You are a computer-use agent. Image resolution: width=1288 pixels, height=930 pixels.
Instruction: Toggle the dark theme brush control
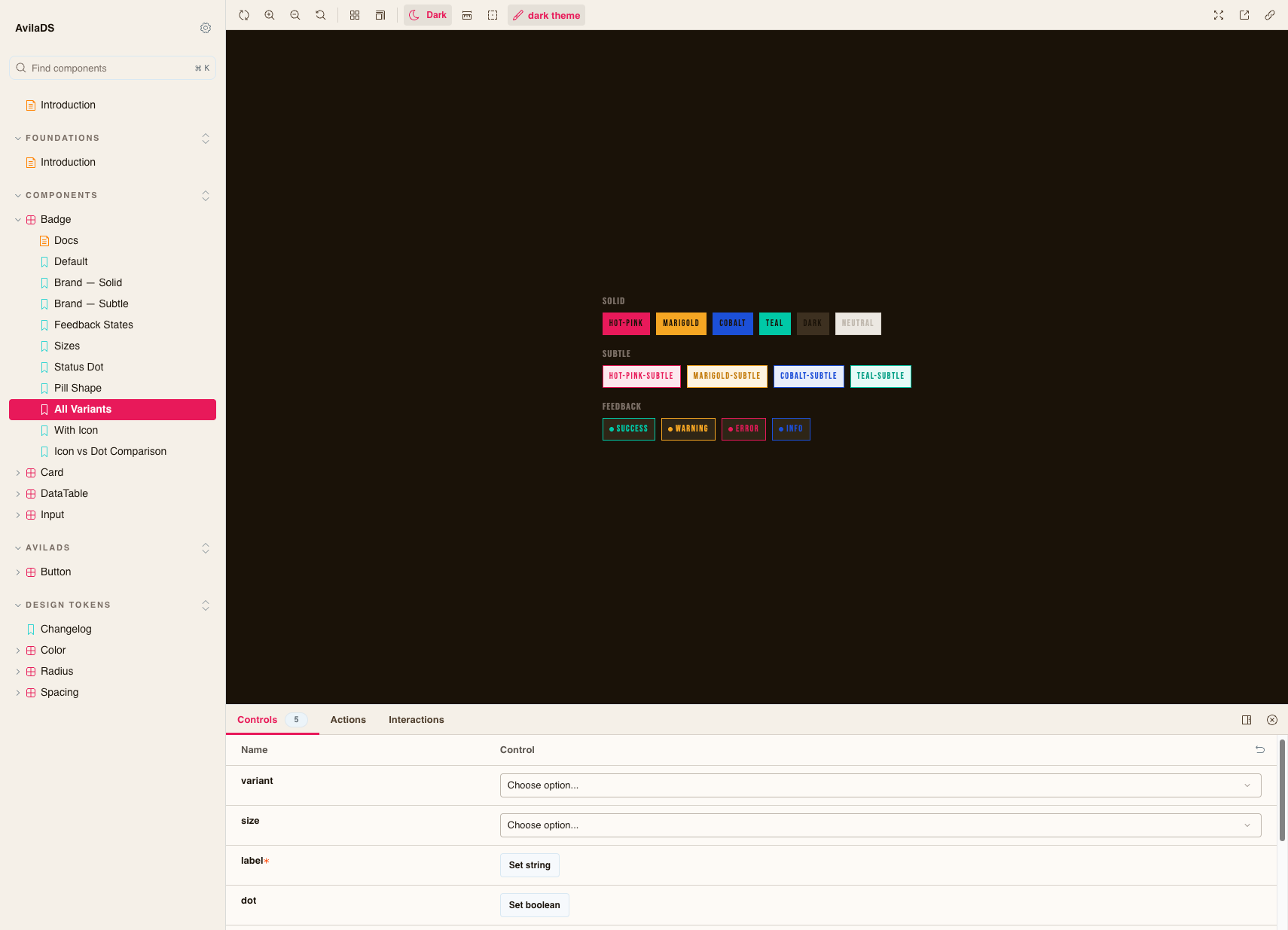545,14
